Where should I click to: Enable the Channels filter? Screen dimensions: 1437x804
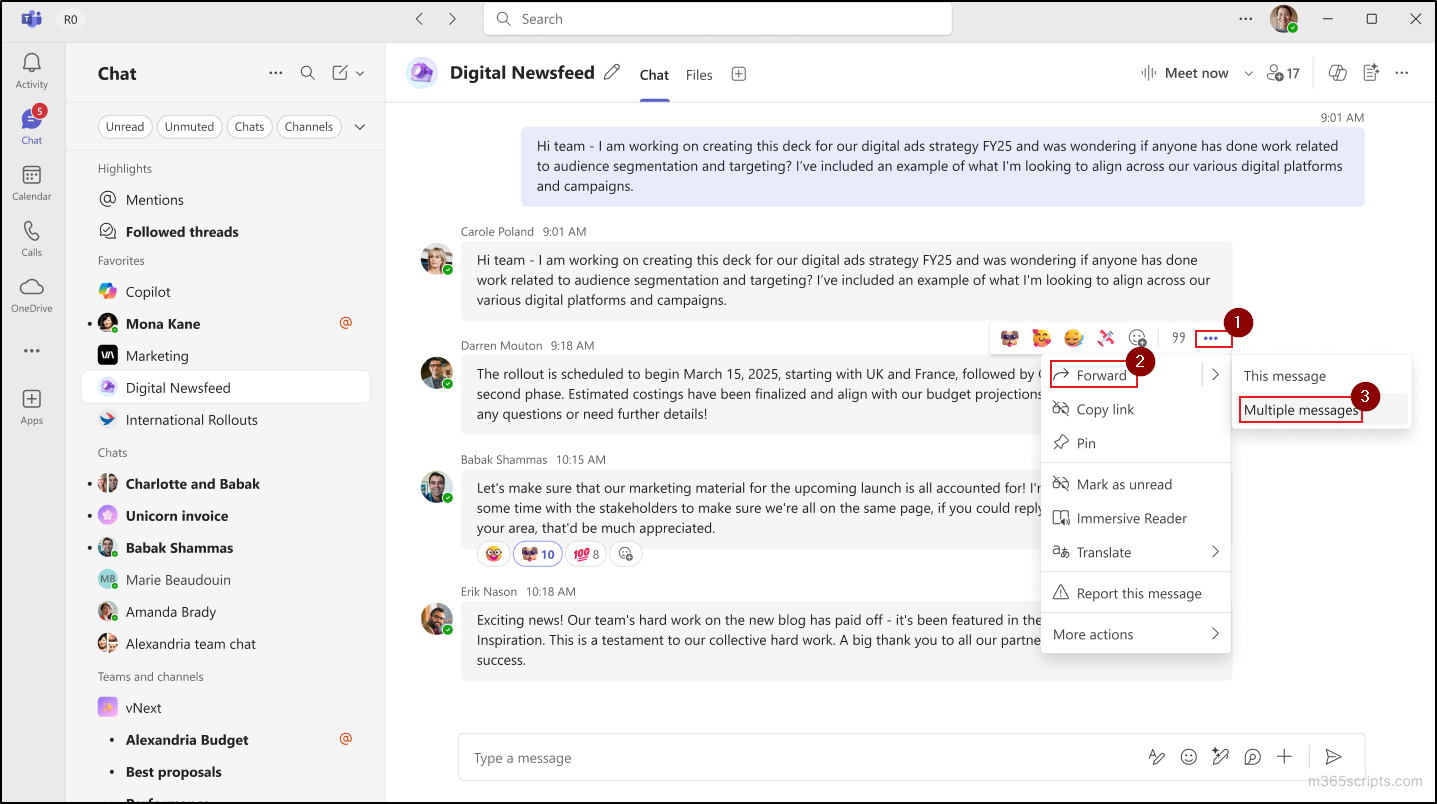click(309, 126)
